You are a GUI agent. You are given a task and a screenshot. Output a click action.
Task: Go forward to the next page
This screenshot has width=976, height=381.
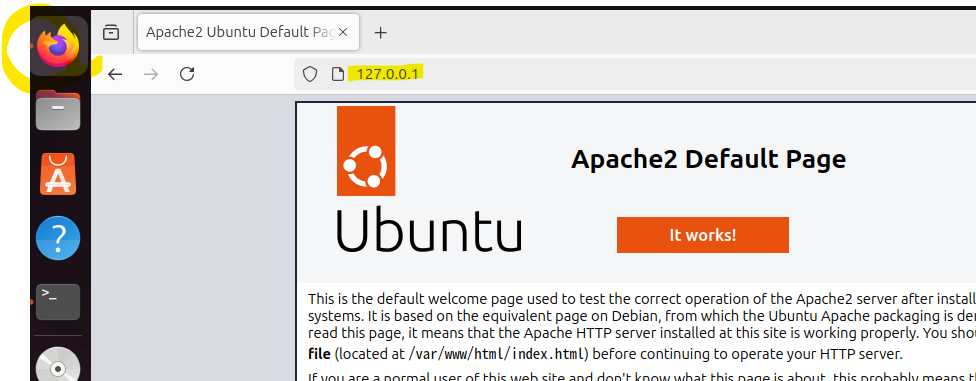[151, 75]
